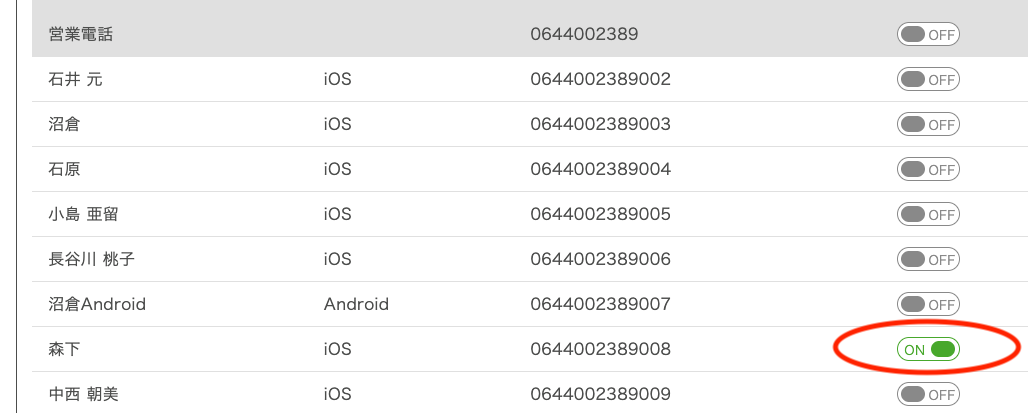Click the Android device type label
This screenshot has width=1028, height=413.
pyautogui.click(x=356, y=304)
